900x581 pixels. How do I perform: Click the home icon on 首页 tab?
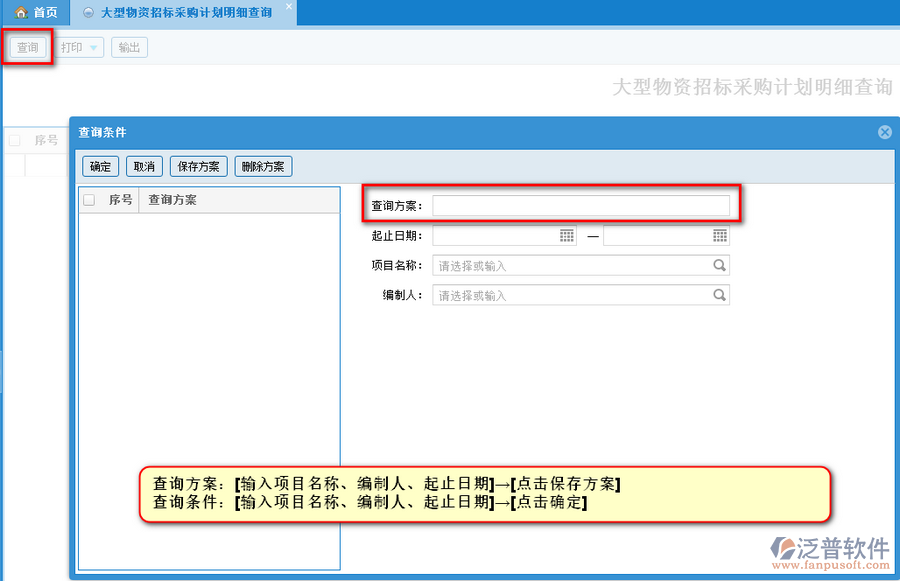tap(20, 13)
